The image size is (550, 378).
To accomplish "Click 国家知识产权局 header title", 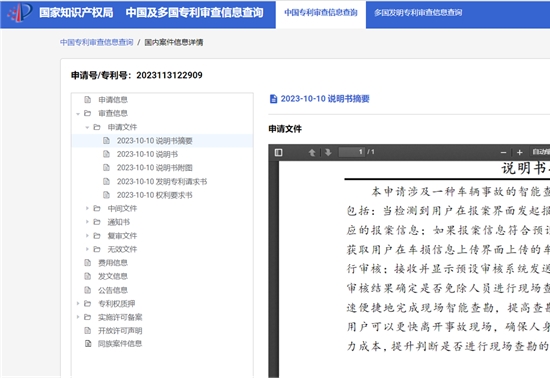I will [x=76, y=13].
